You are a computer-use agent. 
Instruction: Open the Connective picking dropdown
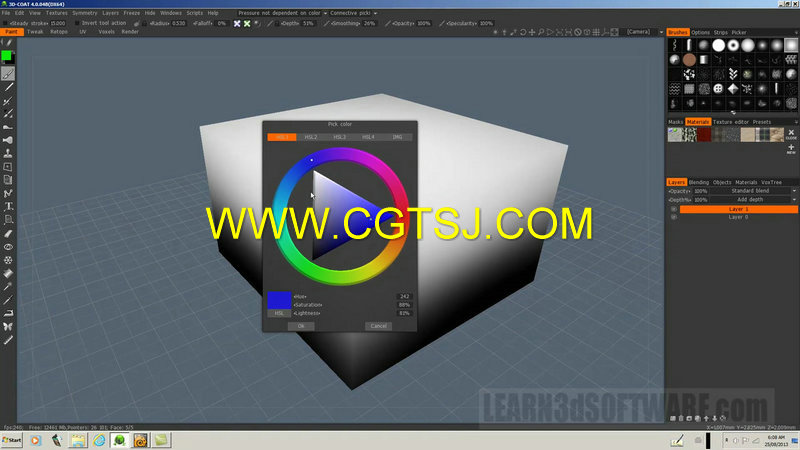(x=354, y=13)
